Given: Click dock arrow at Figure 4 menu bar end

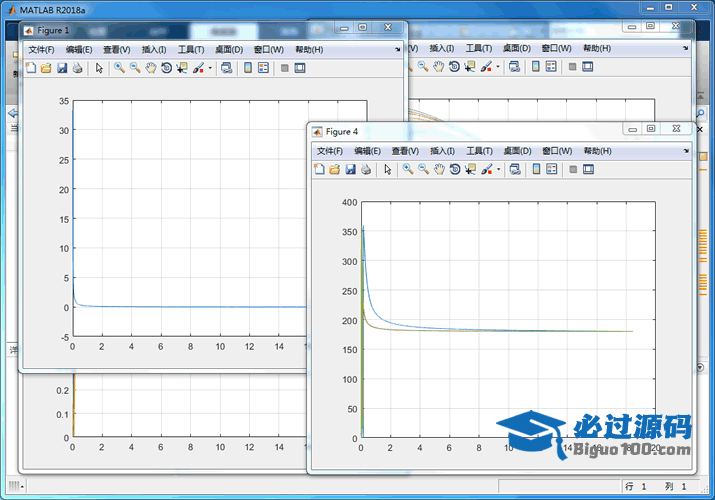Looking at the screenshot, I should (685, 151).
